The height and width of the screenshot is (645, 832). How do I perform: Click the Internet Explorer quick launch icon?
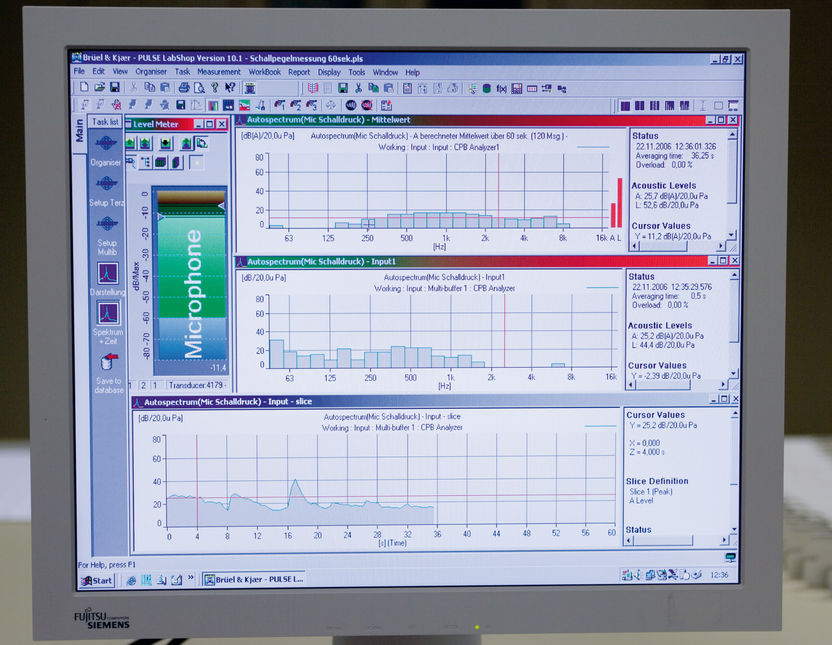pyautogui.click(x=131, y=580)
